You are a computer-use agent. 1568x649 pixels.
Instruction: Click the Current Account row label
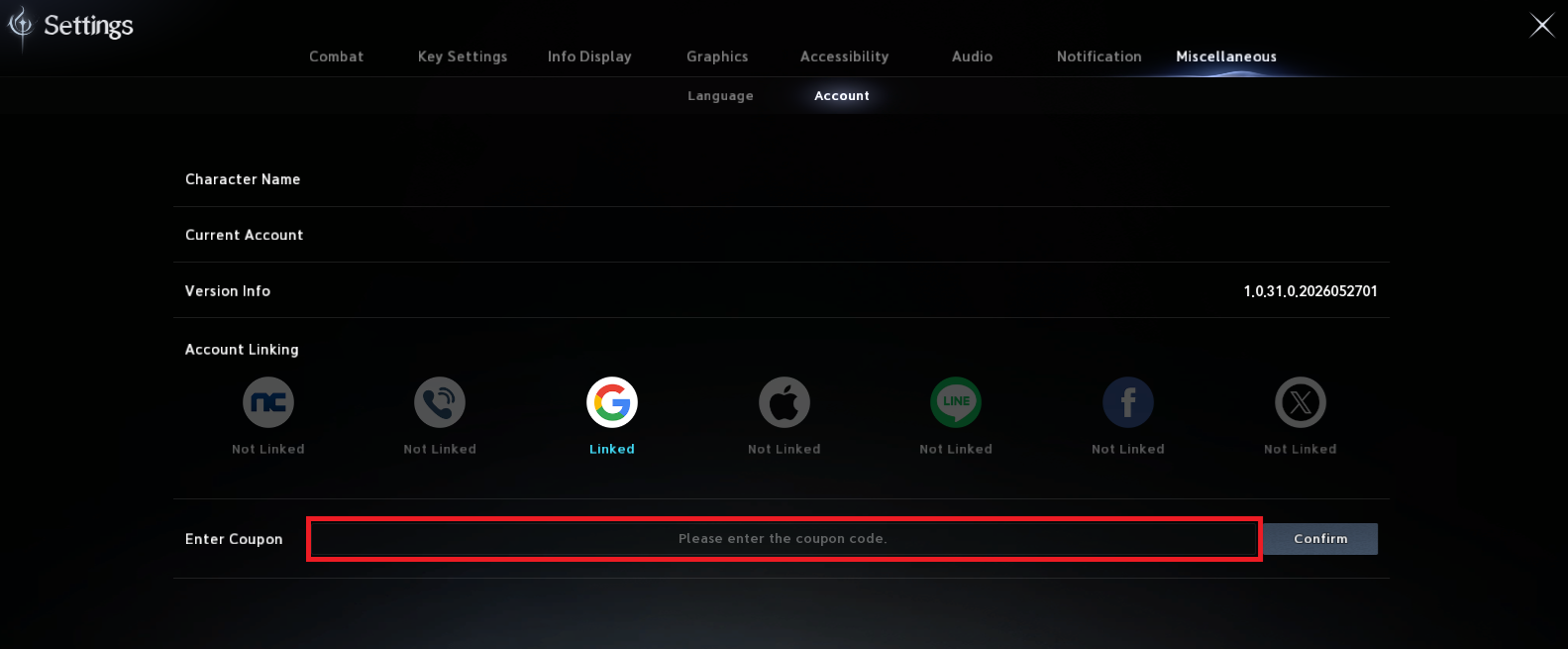(245, 235)
